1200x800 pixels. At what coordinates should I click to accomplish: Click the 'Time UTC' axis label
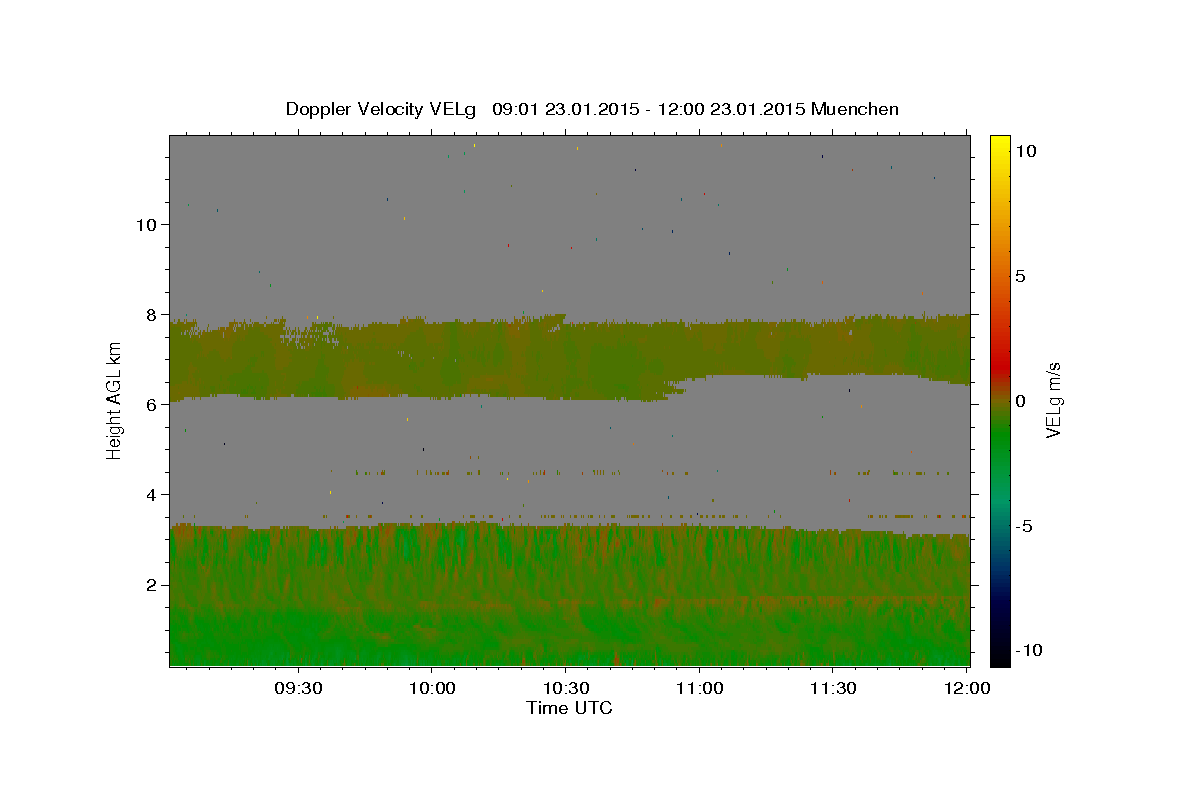click(x=569, y=708)
